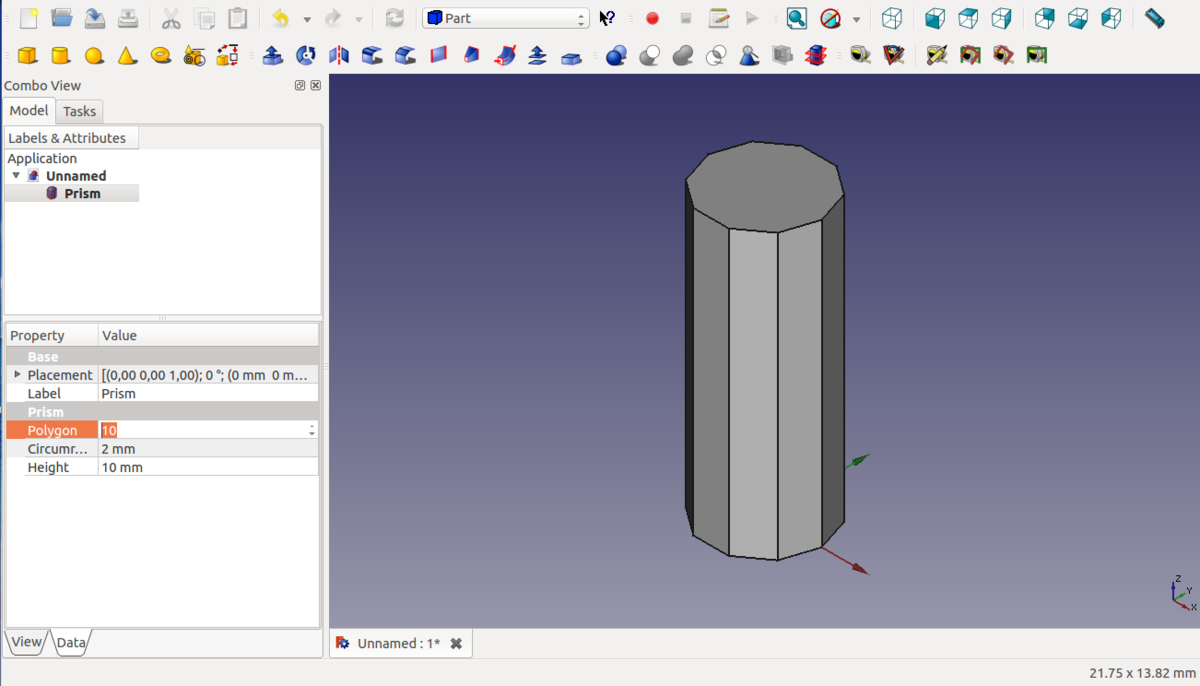Screen dimensions: 1200x686
Task: Open the undo history dropdown arrow
Action: 306,19
